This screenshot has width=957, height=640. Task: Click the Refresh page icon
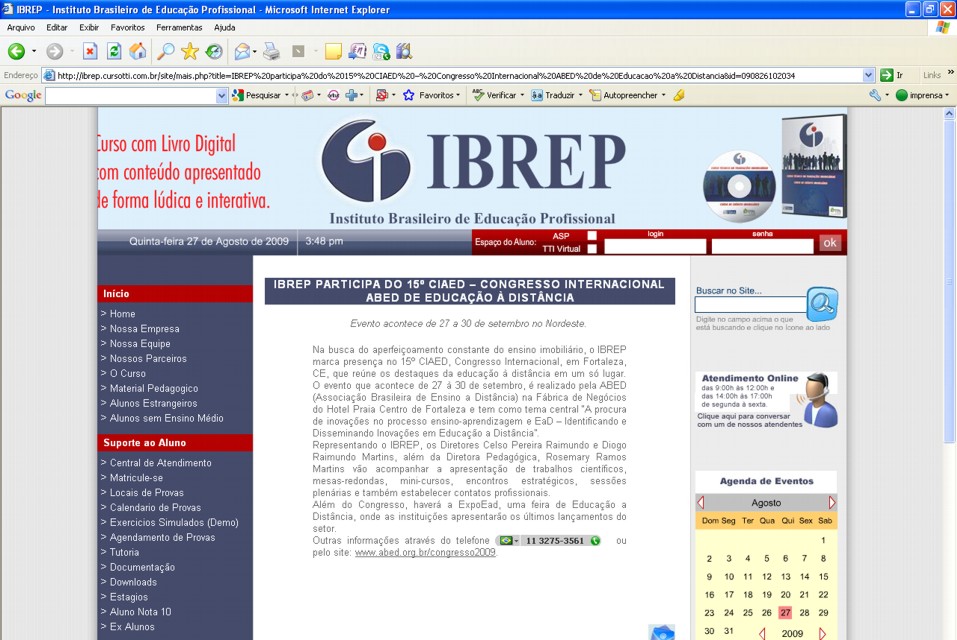click(x=114, y=52)
